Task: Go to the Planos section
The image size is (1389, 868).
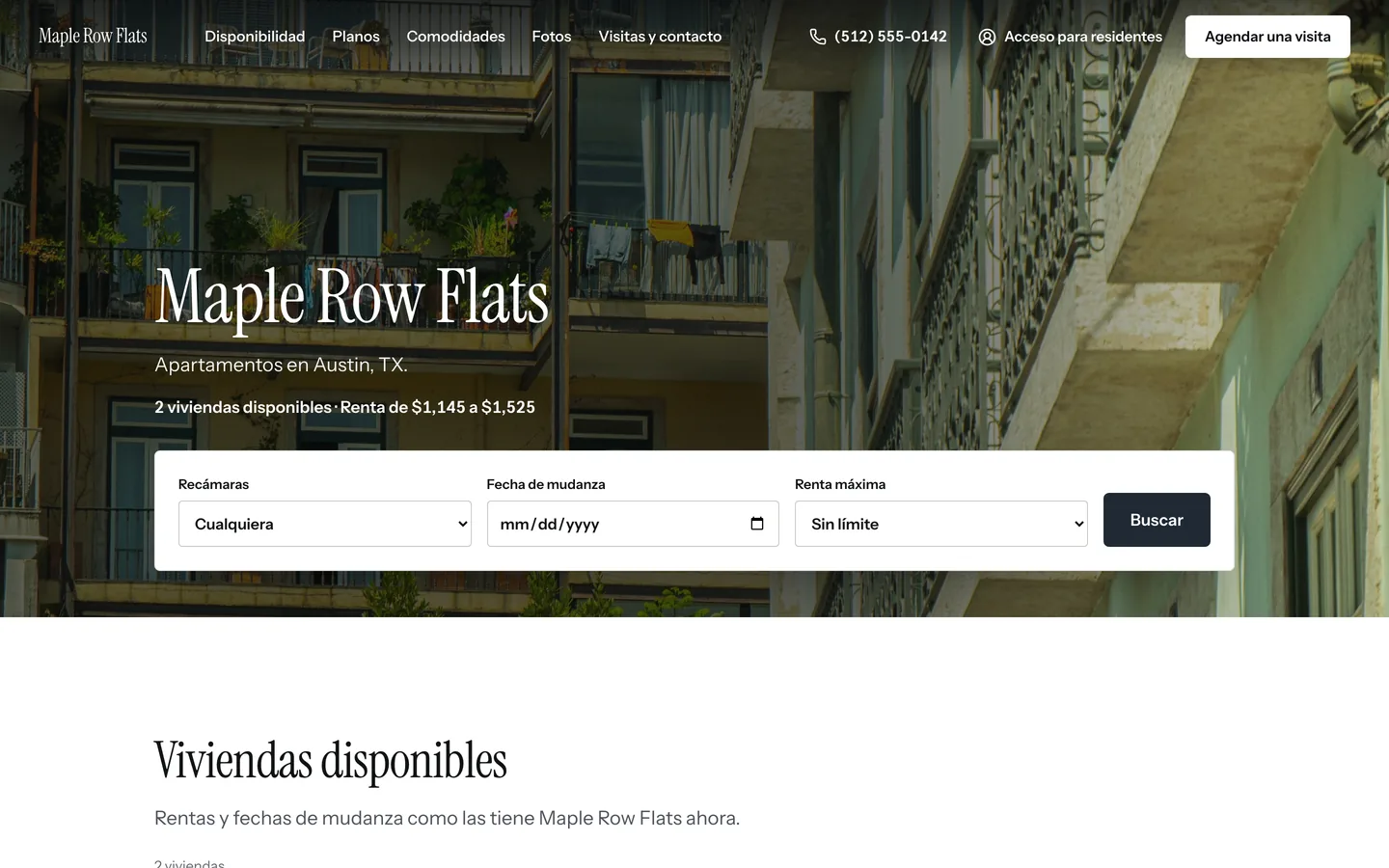Action: click(x=356, y=37)
